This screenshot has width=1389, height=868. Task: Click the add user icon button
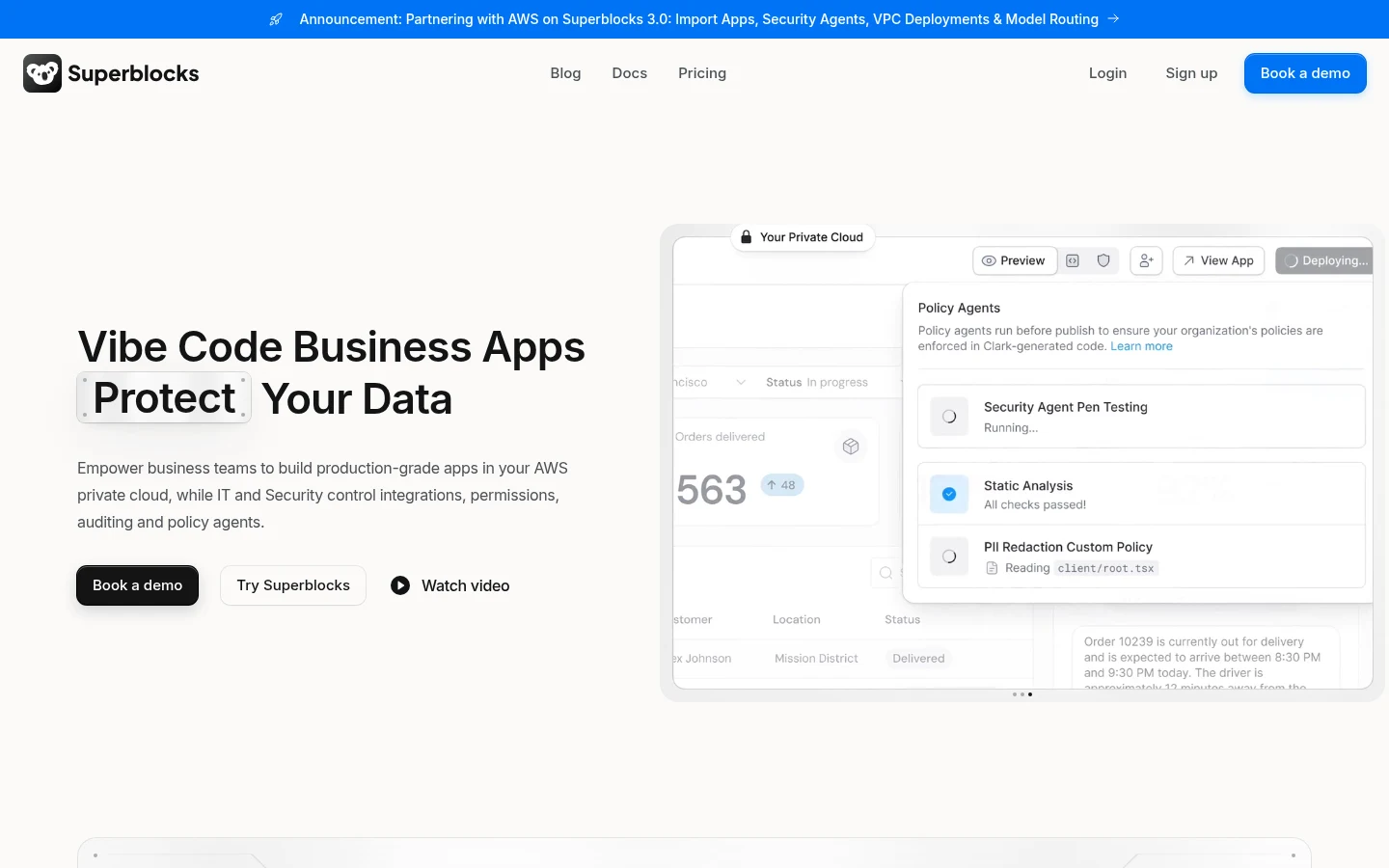pyautogui.click(x=1146, y=260)
